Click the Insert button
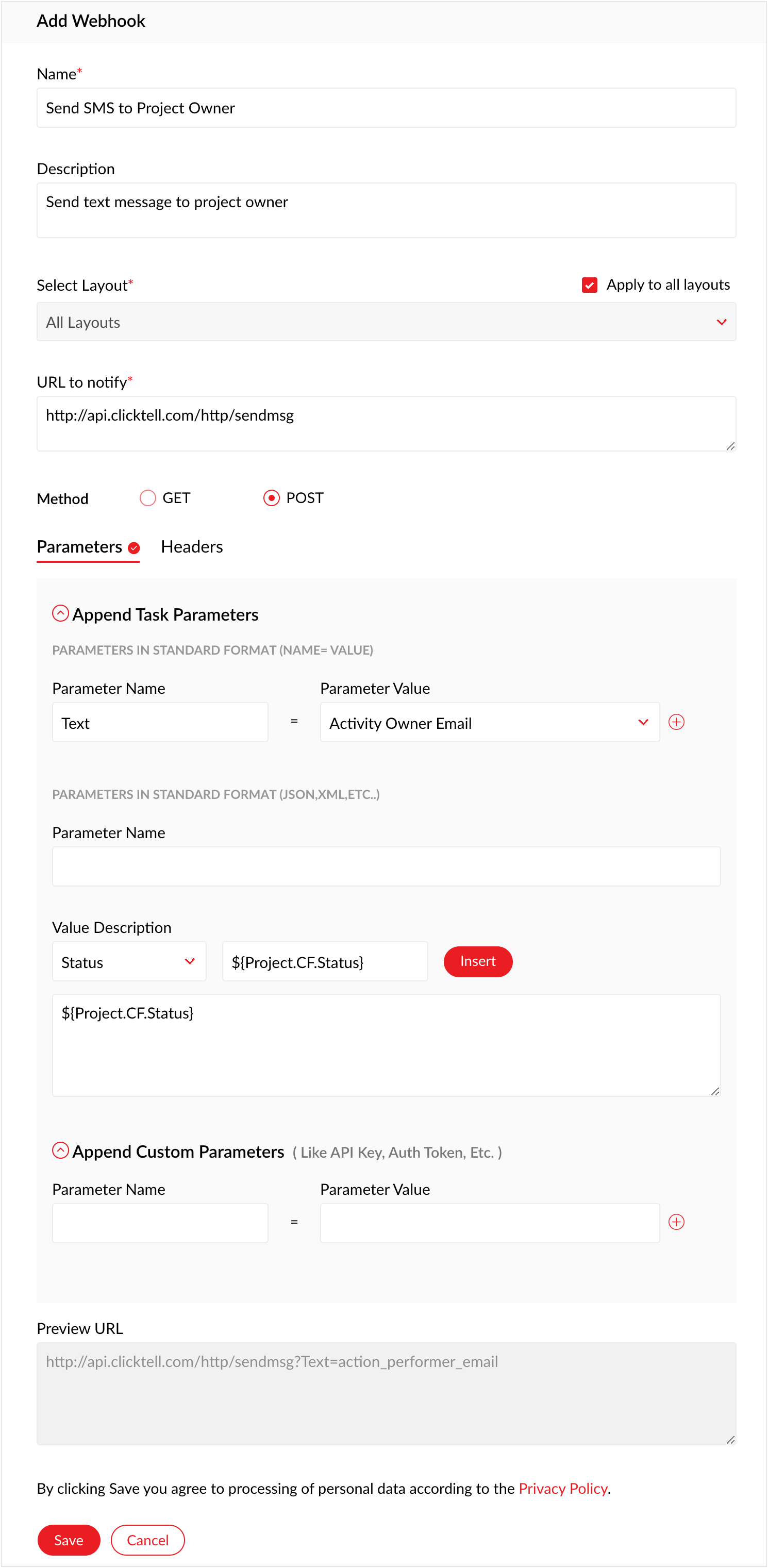This screenshot has height=1568, width=768. tap(478, 961)
